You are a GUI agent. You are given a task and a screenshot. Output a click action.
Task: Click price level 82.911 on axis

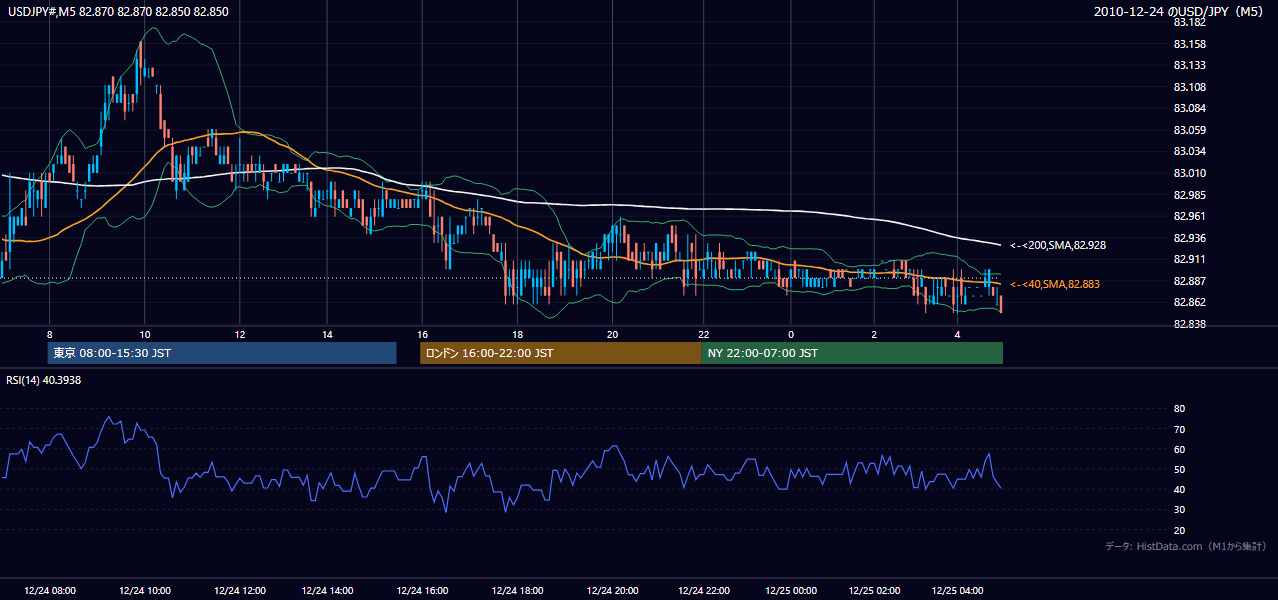(1190, 259)
